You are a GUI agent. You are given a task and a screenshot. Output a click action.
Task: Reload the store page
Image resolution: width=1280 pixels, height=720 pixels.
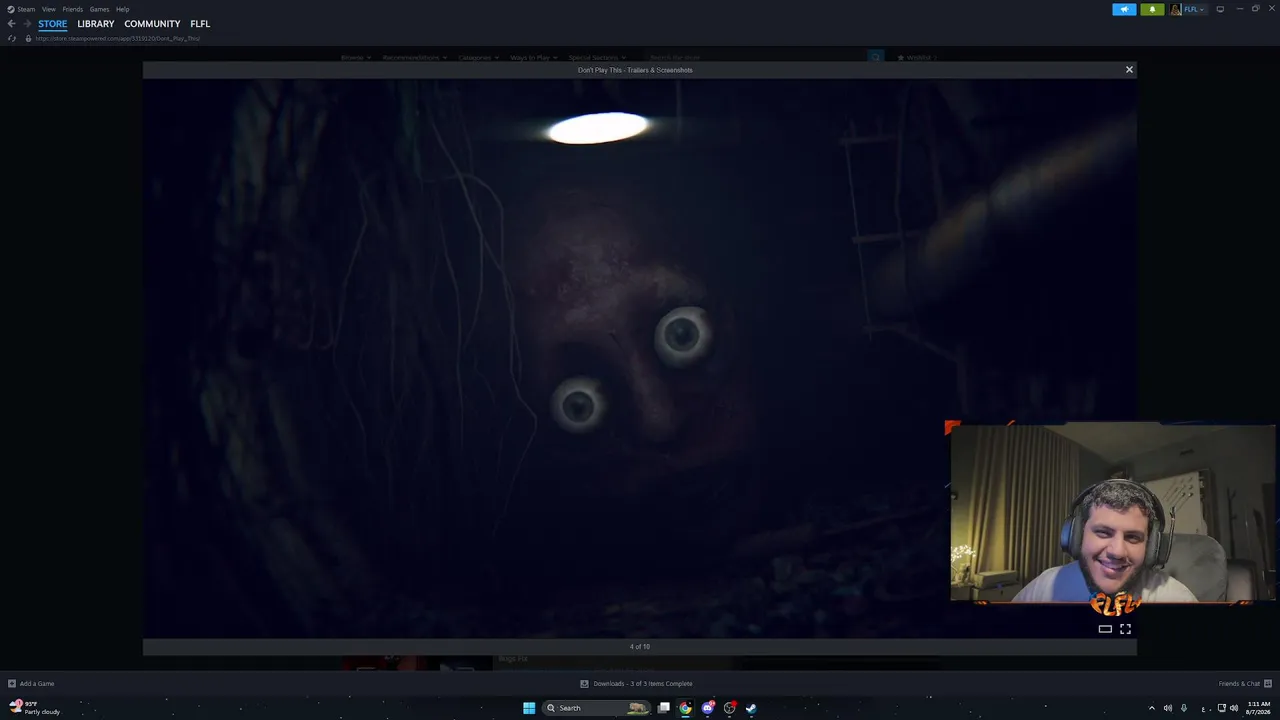coord(12,38)
